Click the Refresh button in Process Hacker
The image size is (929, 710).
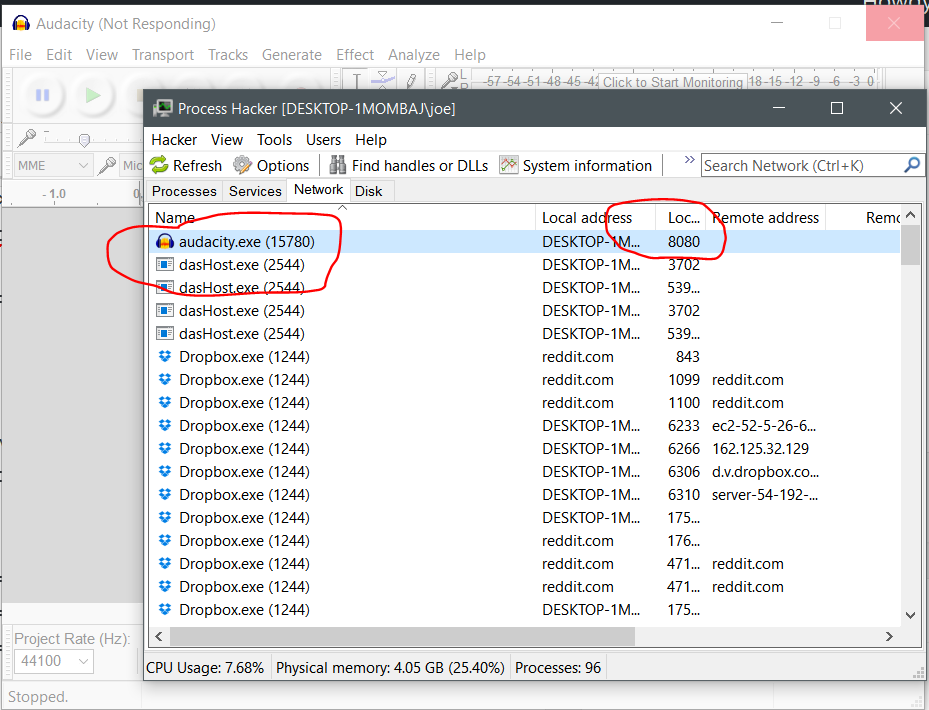[186, 165]
